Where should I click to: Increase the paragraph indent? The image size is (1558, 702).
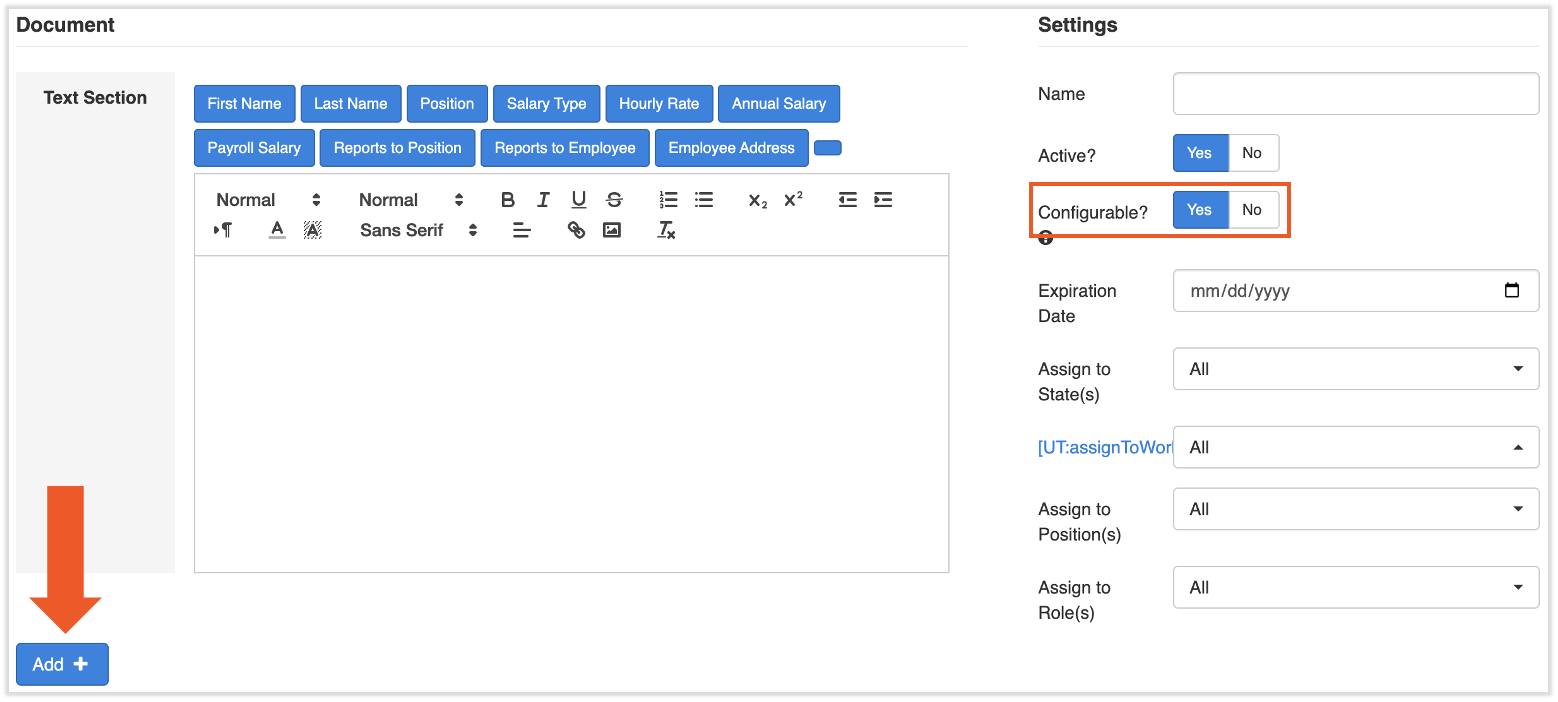883,200
